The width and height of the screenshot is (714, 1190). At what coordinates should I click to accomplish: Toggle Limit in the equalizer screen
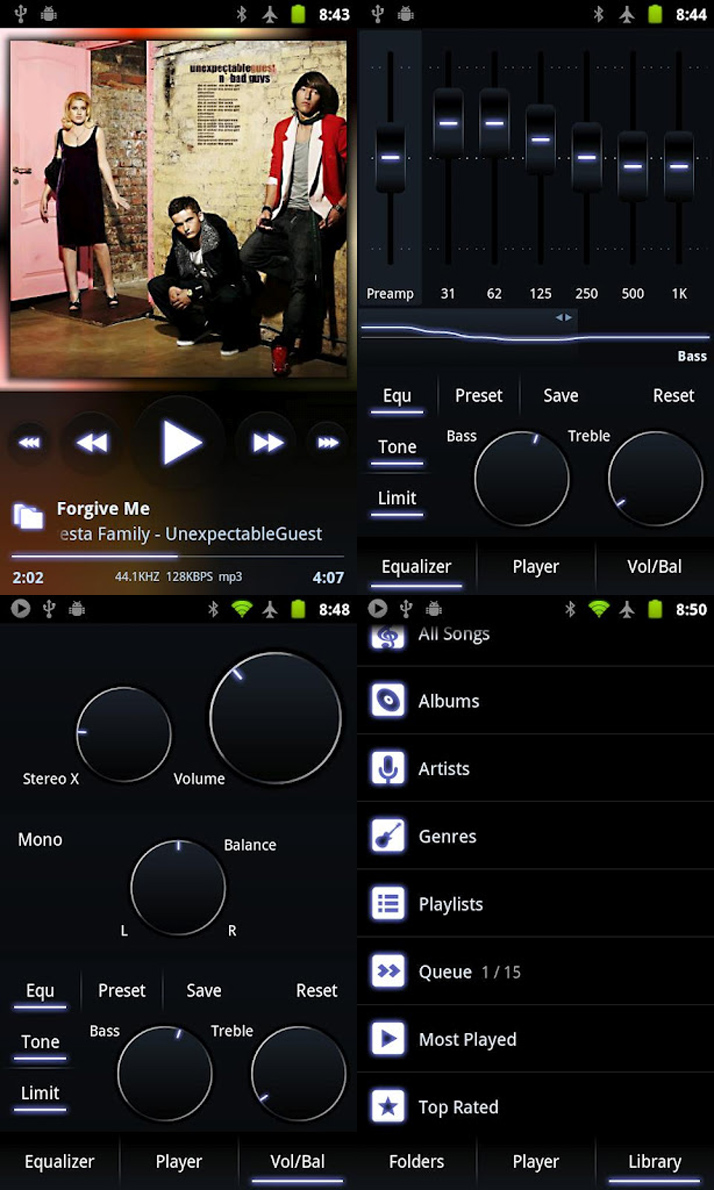pyautogui.click(x=397, y=499)
